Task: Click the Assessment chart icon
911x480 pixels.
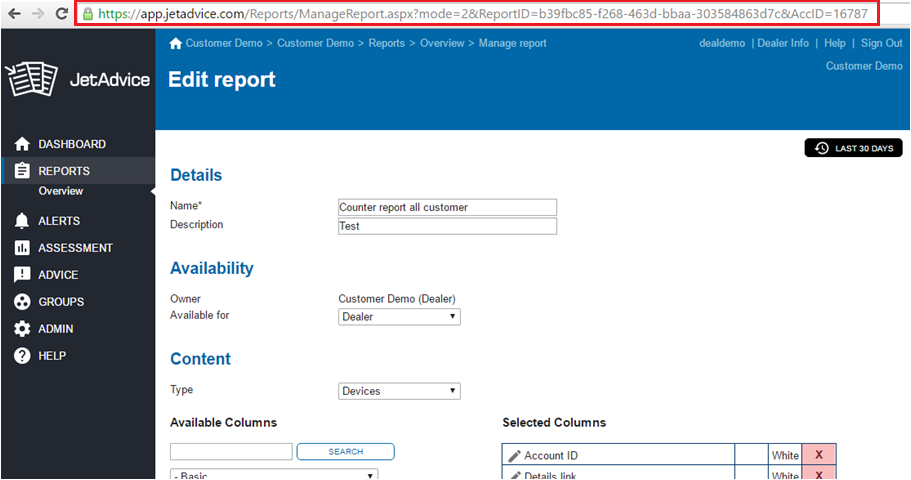Action: tap(21, 248)
